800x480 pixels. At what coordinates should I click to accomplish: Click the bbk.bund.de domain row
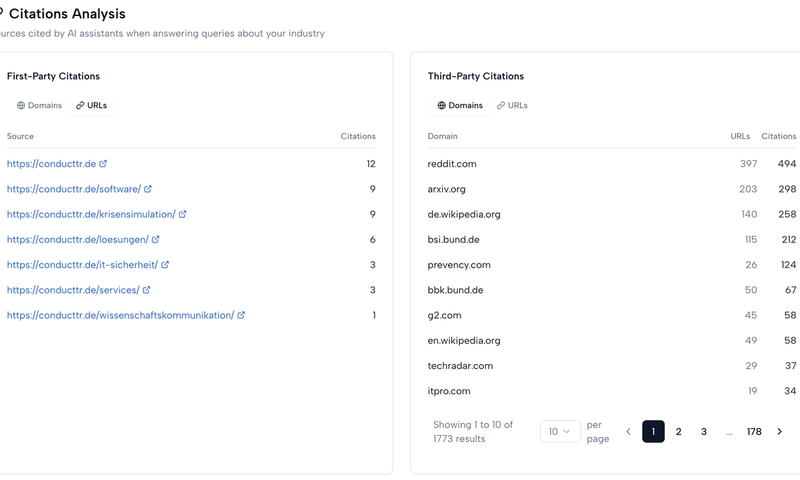612,290
